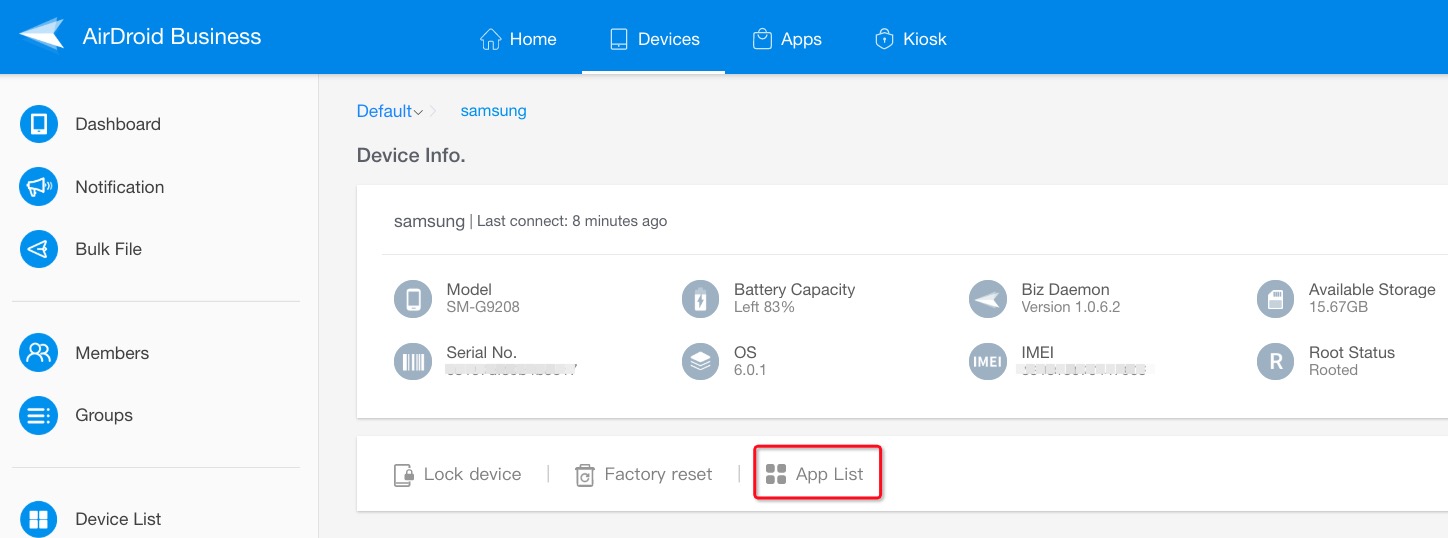
Task: Click the Lock device padlock icon
Action: 403,475
